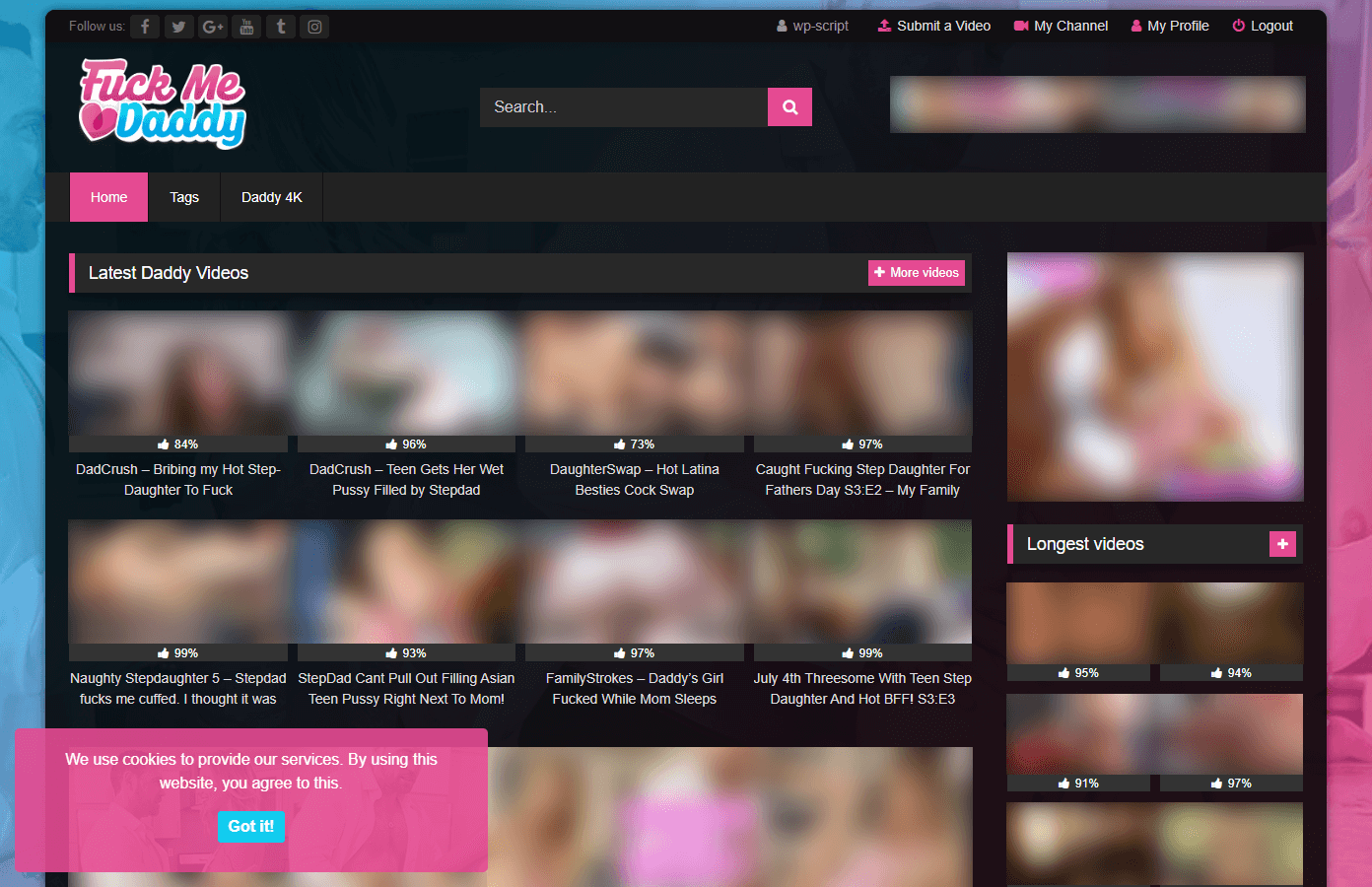Open Longest videos thumbnail rated 95%
This screenshot has height=887, width=1372.
[x=1078, y=623]
